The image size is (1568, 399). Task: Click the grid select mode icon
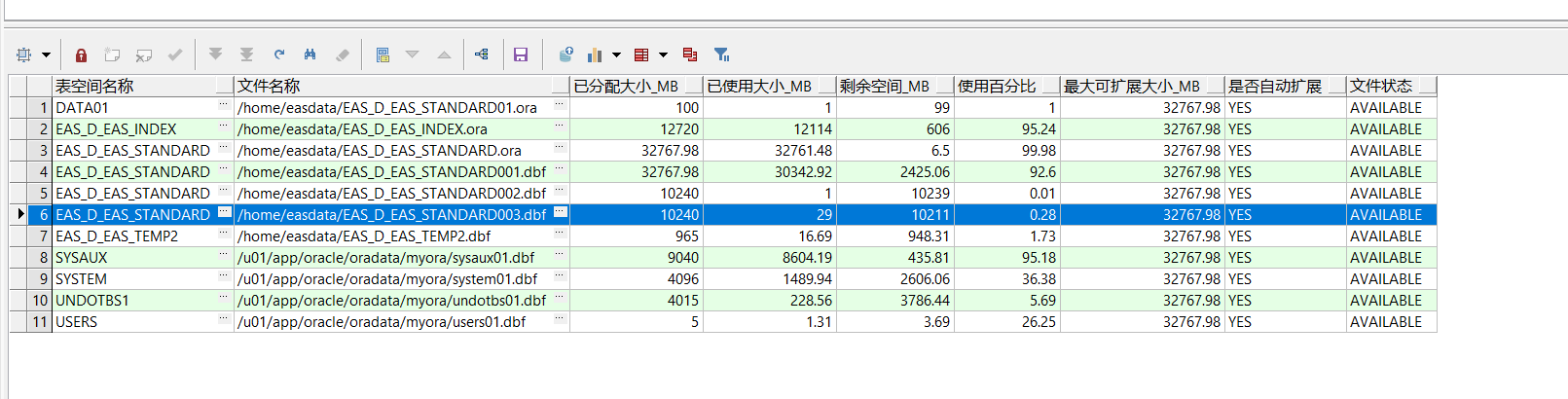coord(24,54)
